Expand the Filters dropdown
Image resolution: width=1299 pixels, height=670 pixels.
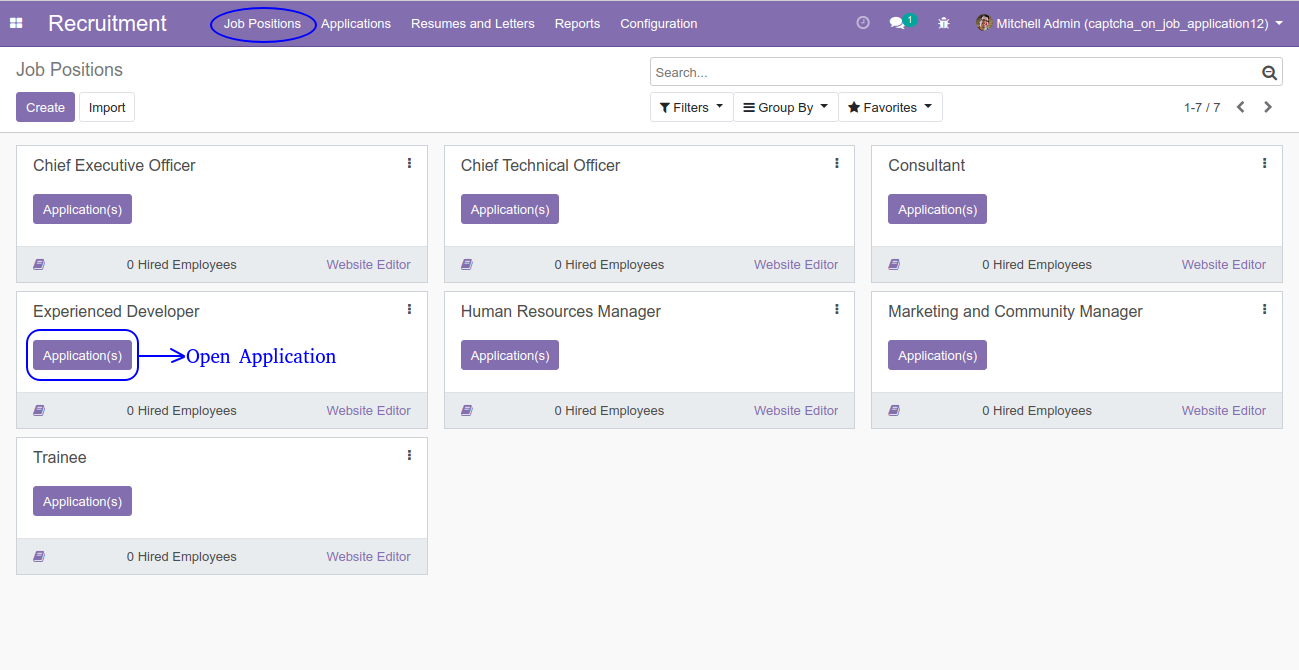coord(691,107)
